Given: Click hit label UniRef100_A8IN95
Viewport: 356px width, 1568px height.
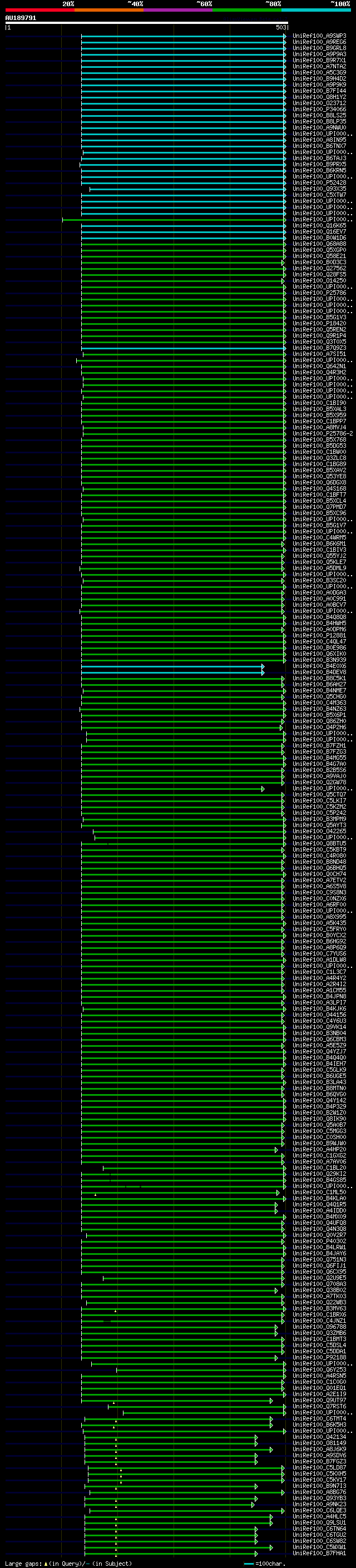Looking at the screenshot, I should point(319,140).
